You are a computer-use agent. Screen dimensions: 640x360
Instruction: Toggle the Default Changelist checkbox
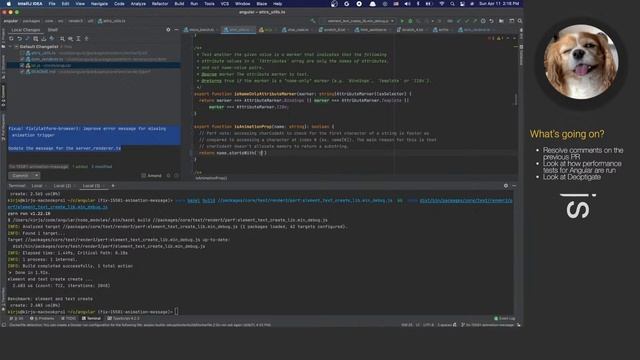(x=16, y=47)
